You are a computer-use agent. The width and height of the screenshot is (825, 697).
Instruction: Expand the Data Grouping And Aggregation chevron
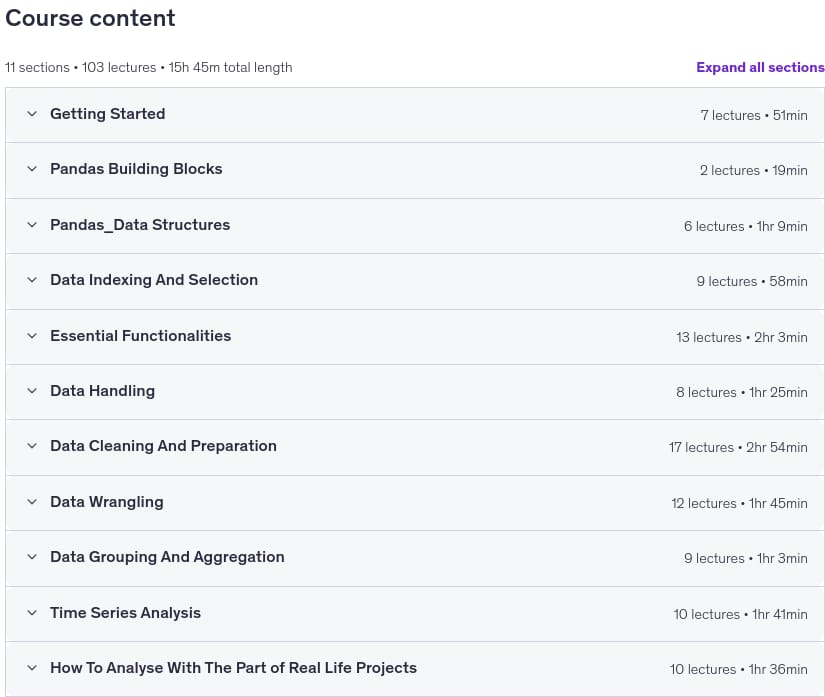(x=32, y=557)
